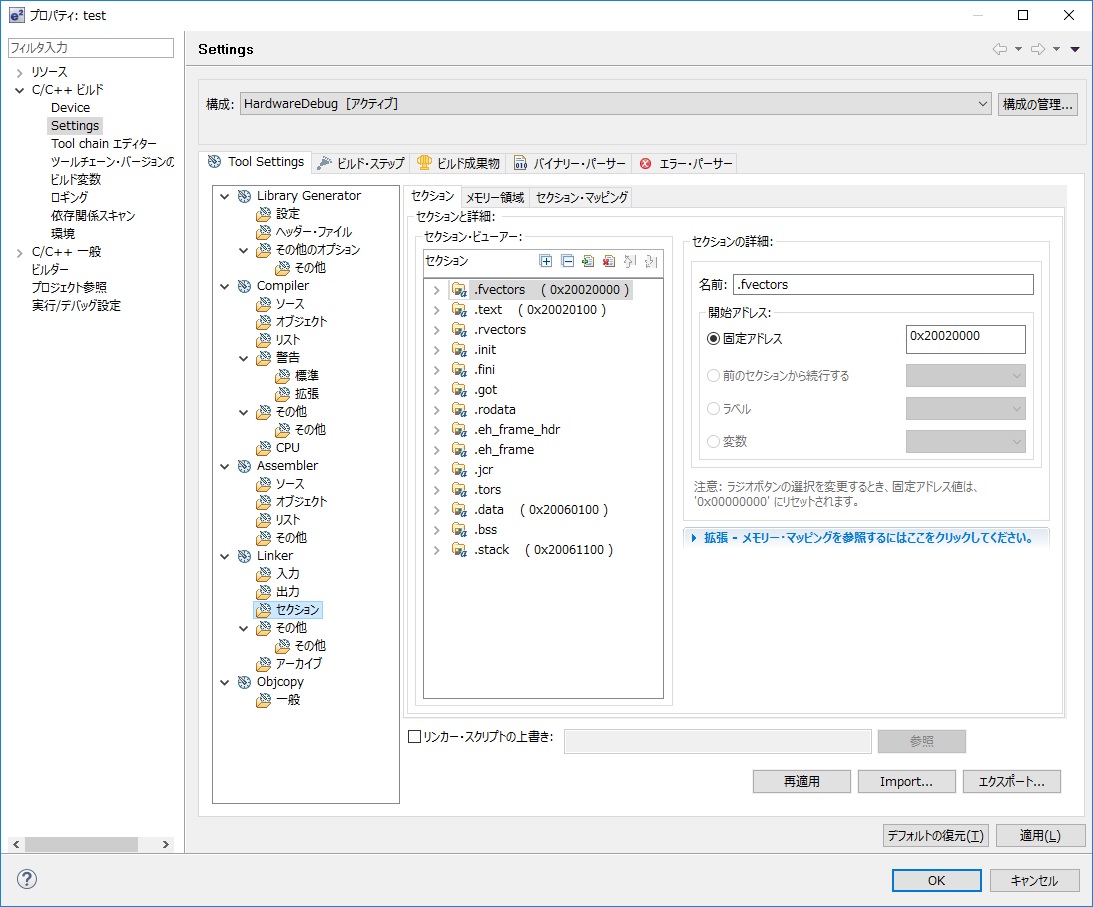Expand the .bss section row
Image resolution: width=1093 pixels, height=907 pixels.
[x=436, y=530]
